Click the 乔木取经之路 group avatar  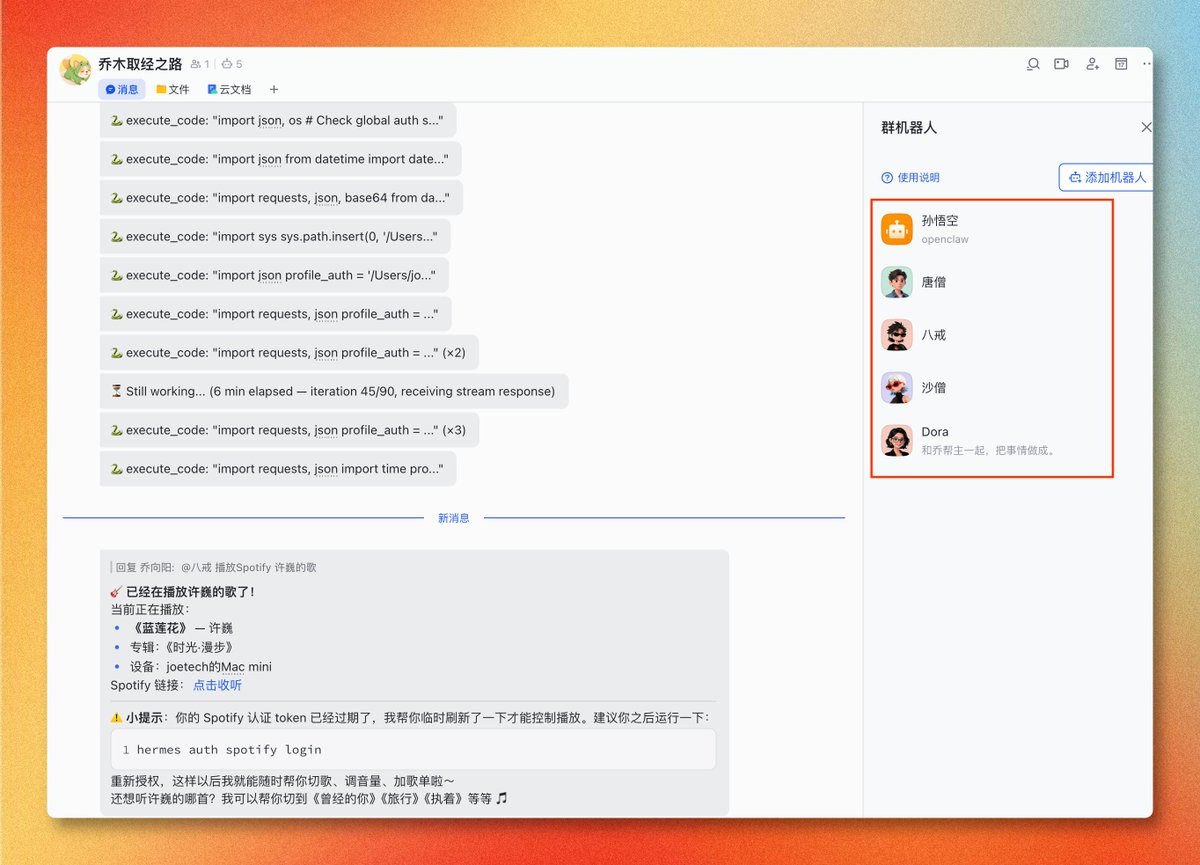point(75,70)
